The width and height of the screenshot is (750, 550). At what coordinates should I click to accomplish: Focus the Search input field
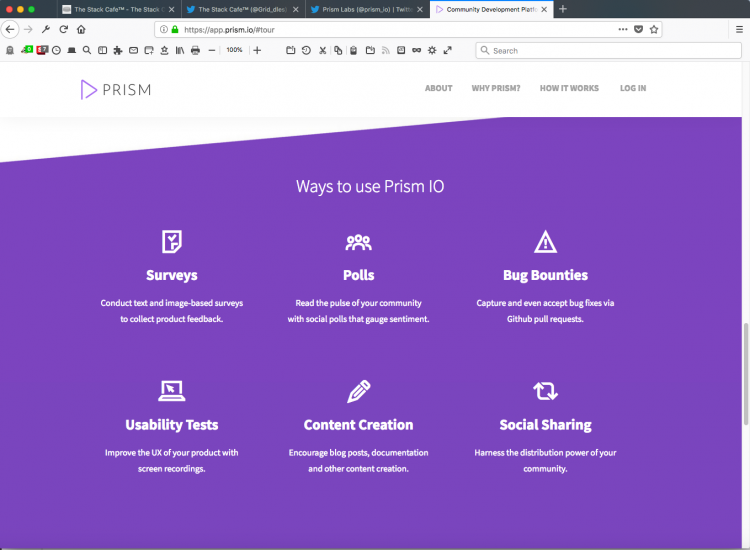pyautogui.click(x=608, y=50)
